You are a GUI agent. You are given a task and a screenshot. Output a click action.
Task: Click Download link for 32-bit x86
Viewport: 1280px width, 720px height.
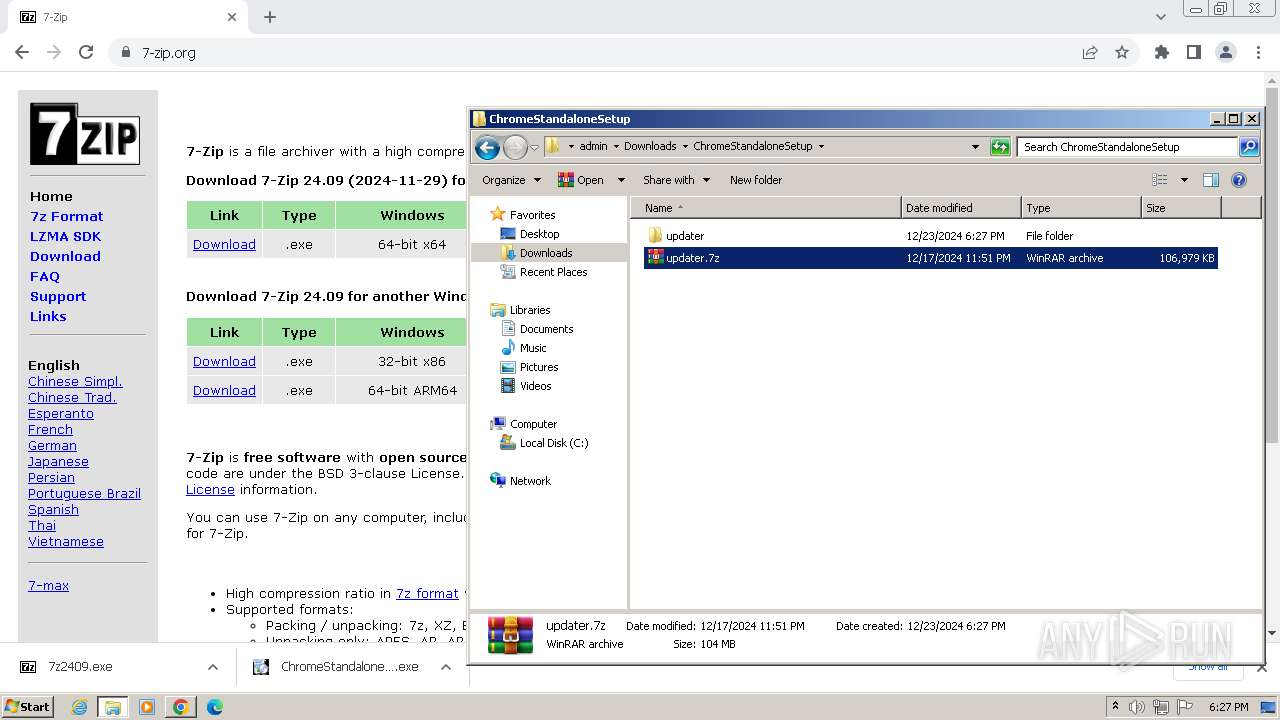224,361
